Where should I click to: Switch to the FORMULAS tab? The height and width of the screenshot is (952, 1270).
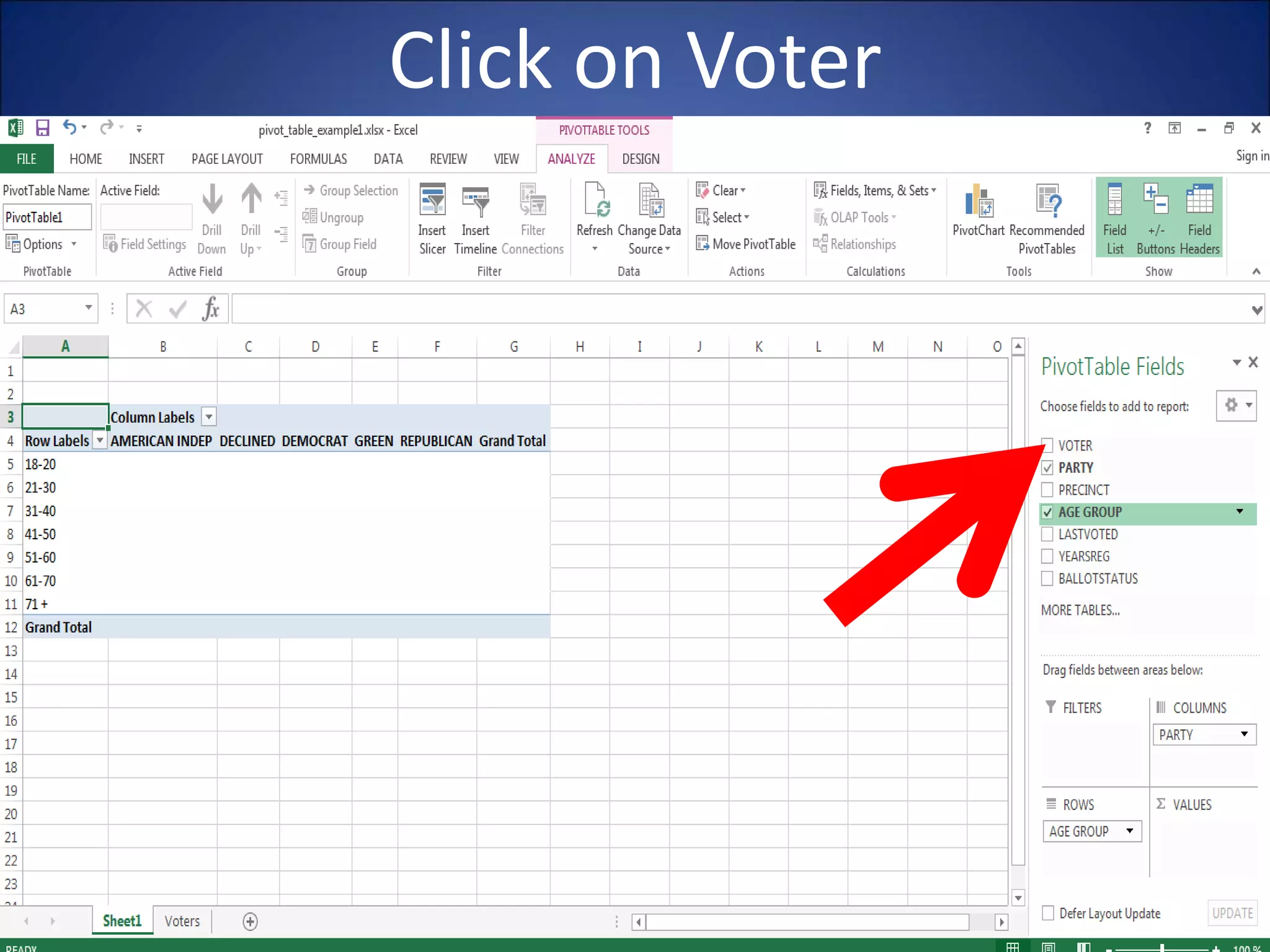[318, 159]
